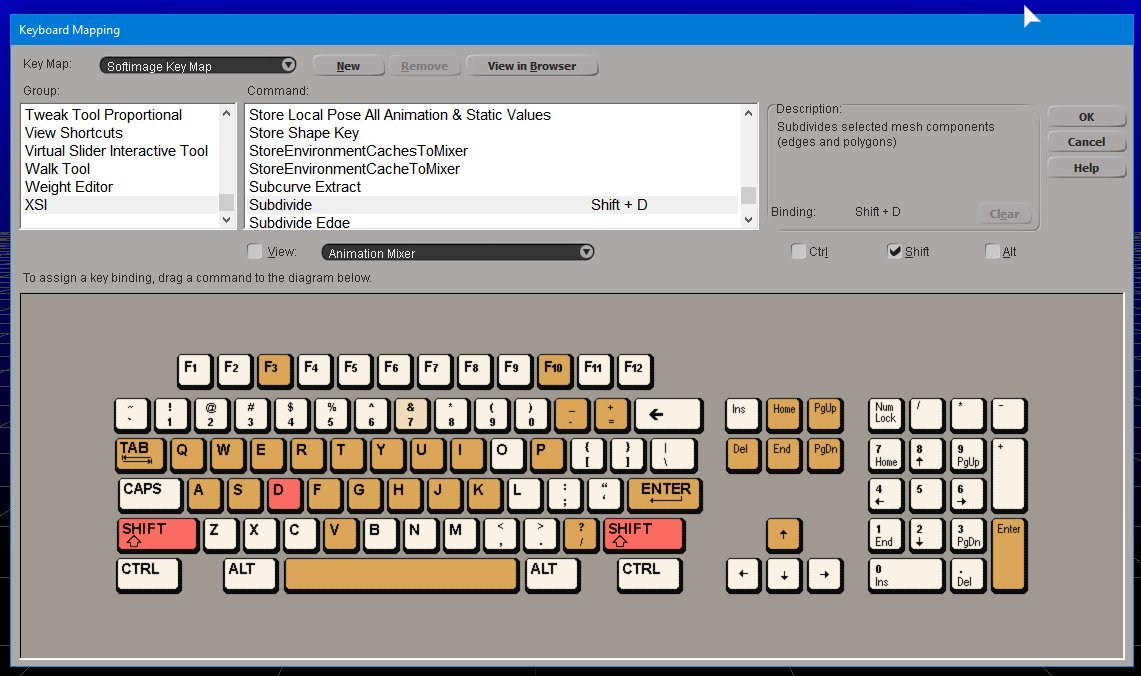Click the numpad 0 Ins key
Viewport: 1141px width, 676px height.
coord(906,574)
